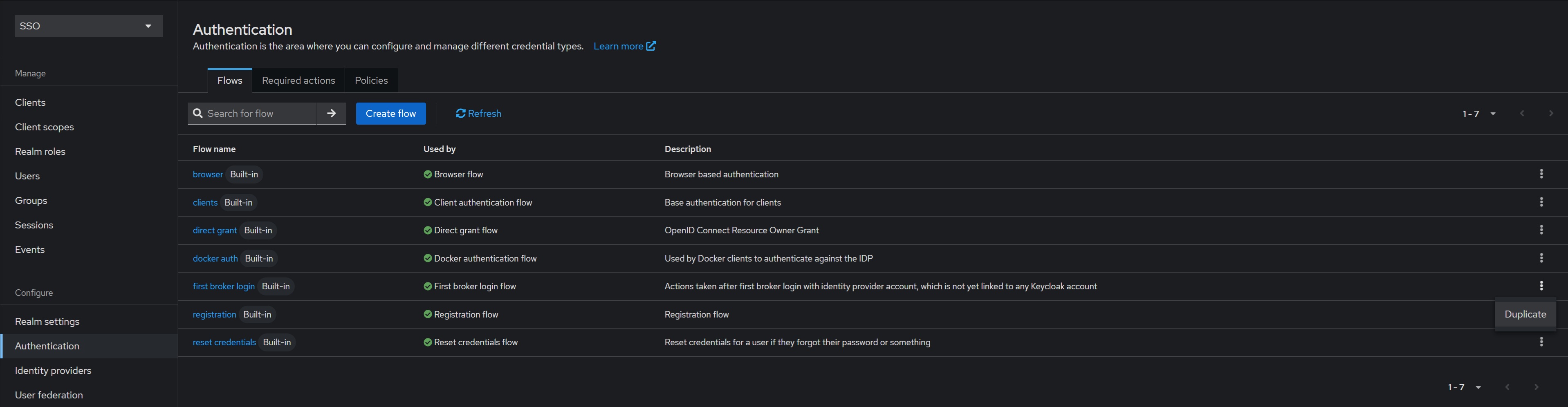Click the Create flow button
The width and height of the screenshot is (1568, 407).
(x=391, y=114)
